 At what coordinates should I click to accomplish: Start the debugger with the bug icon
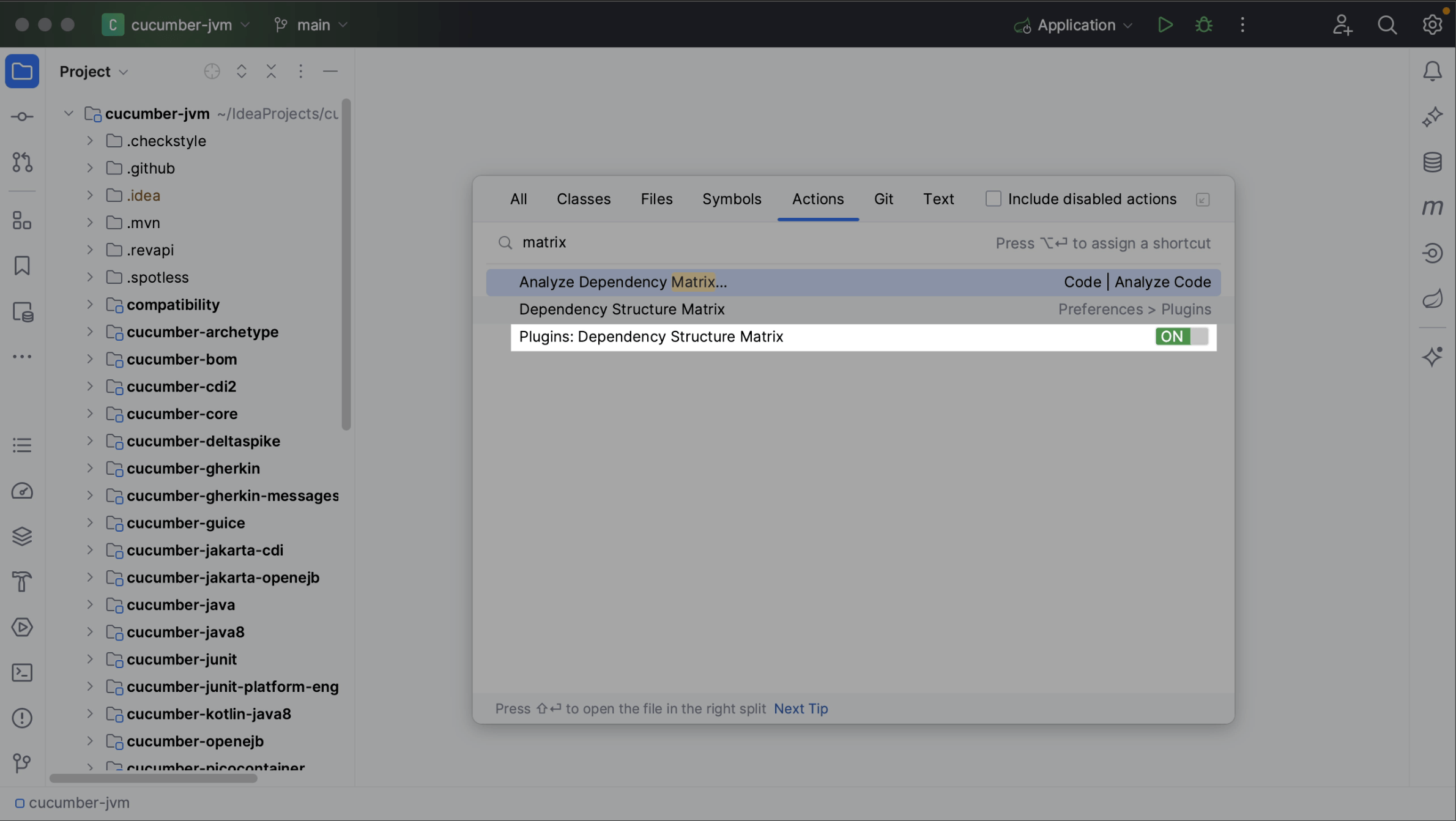1203,24
